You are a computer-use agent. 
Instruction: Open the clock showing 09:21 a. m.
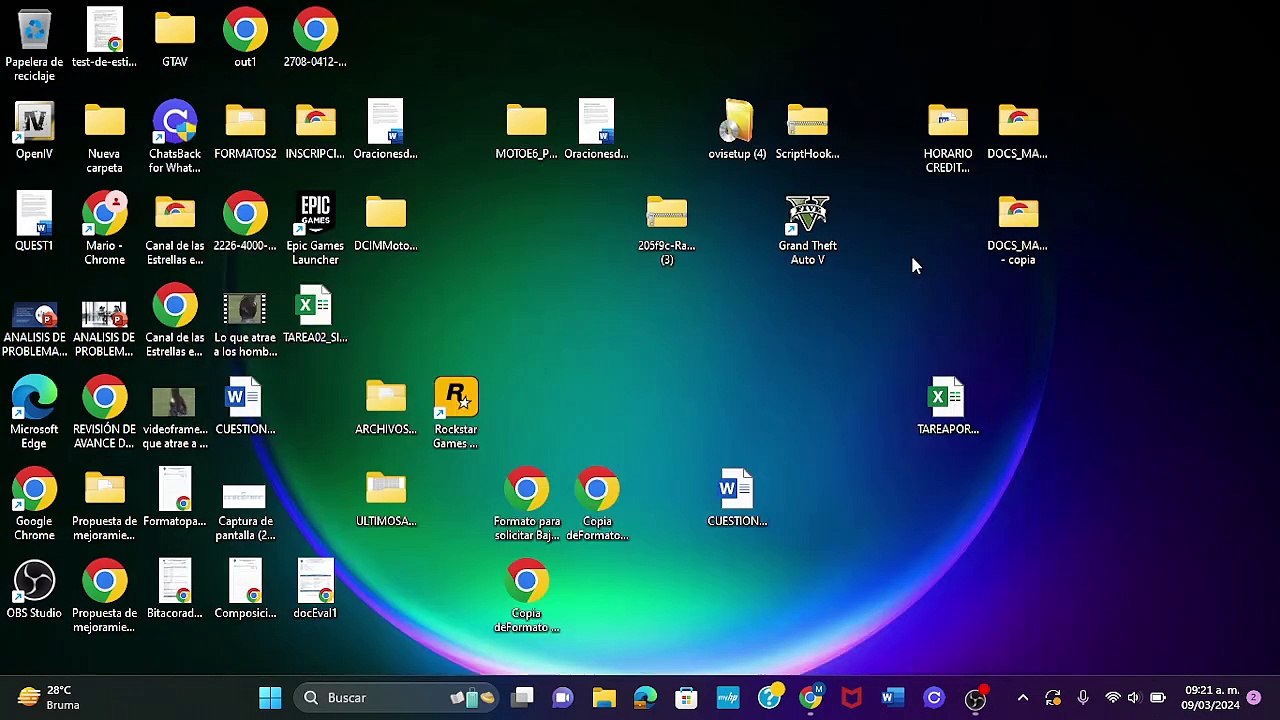1210,698
